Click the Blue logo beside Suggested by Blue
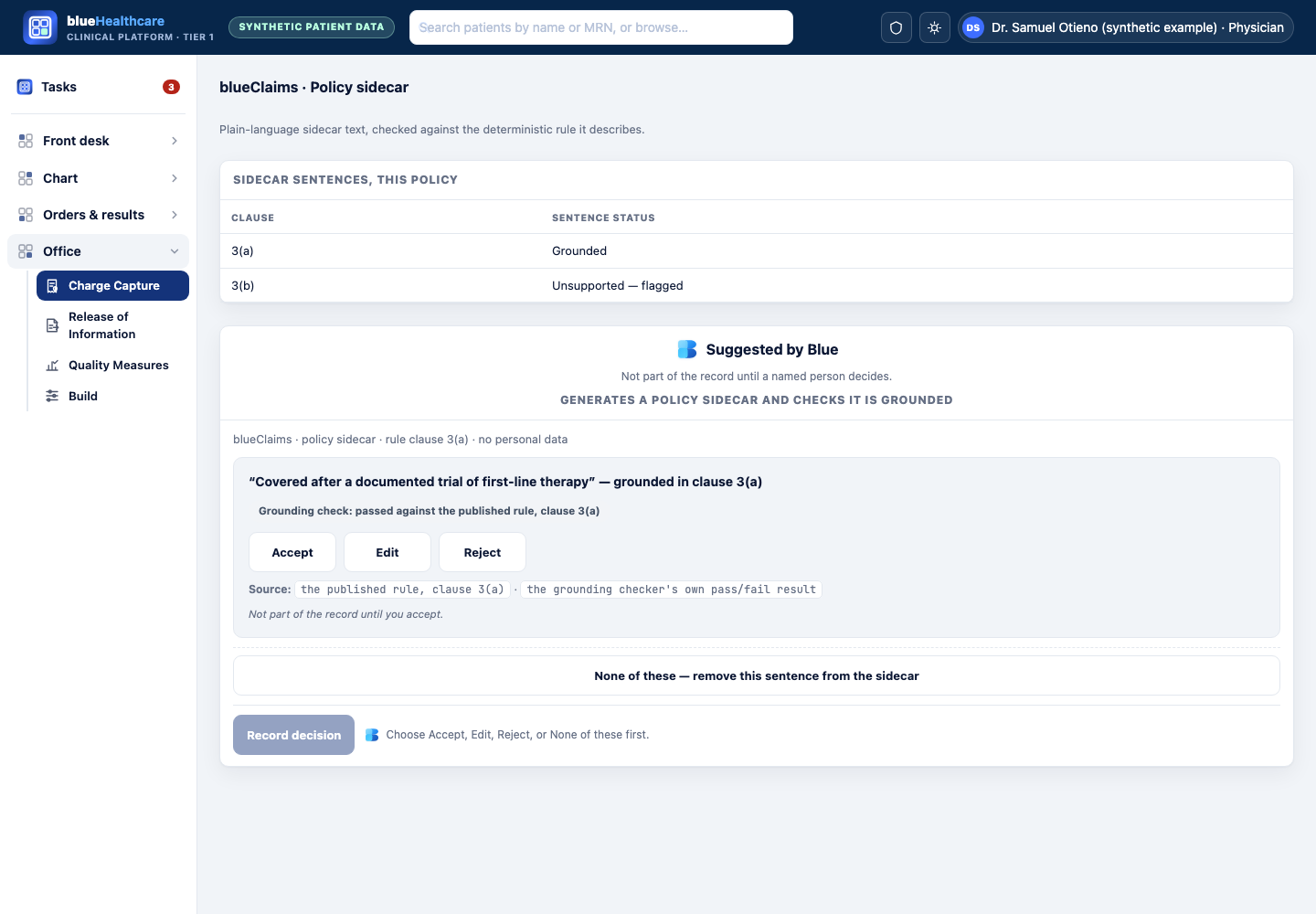This screenshot has width=1316, height=914. 687,349
